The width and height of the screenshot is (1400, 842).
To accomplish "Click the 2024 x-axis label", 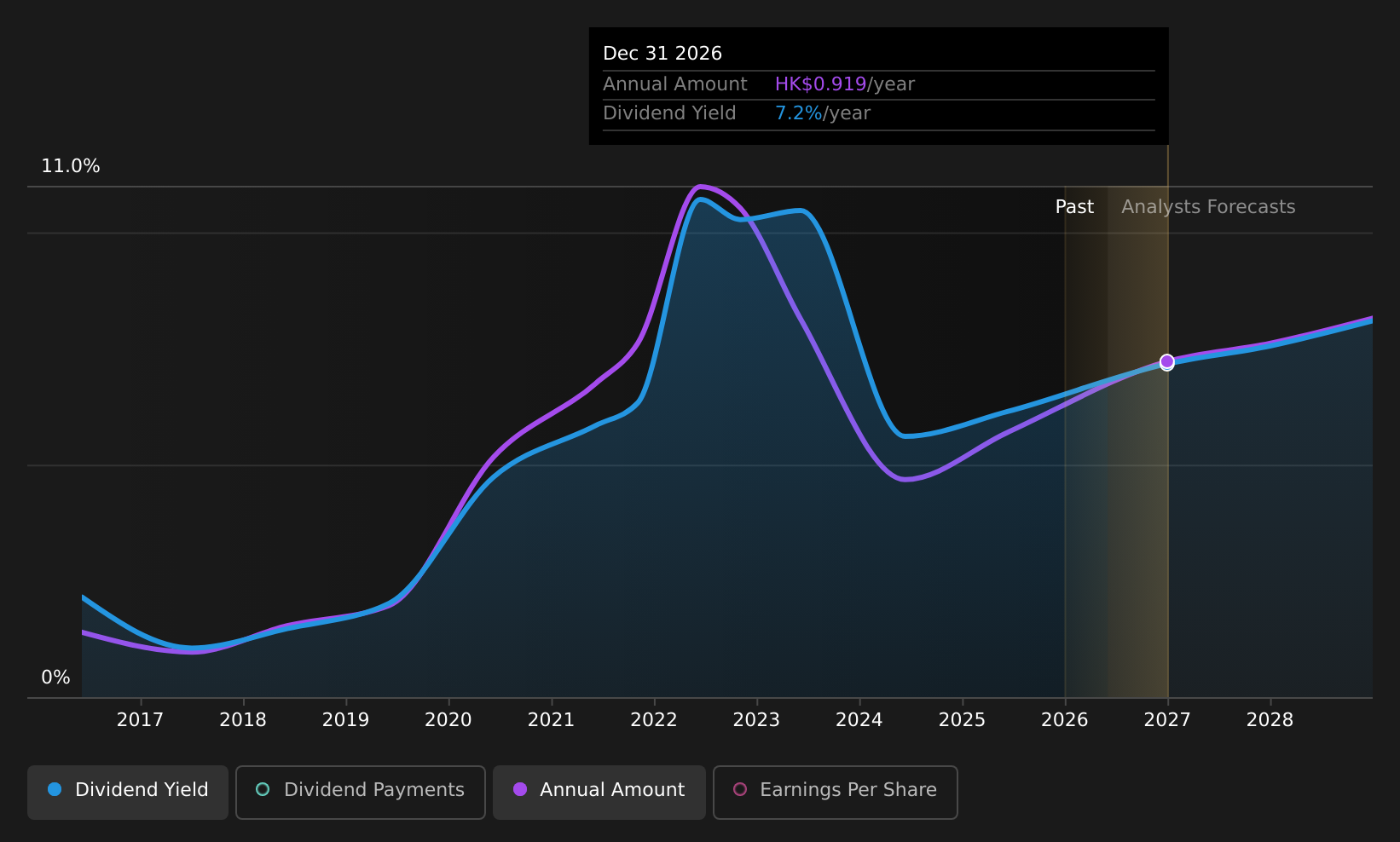I will pyautogui.click(x=859, y=720).
